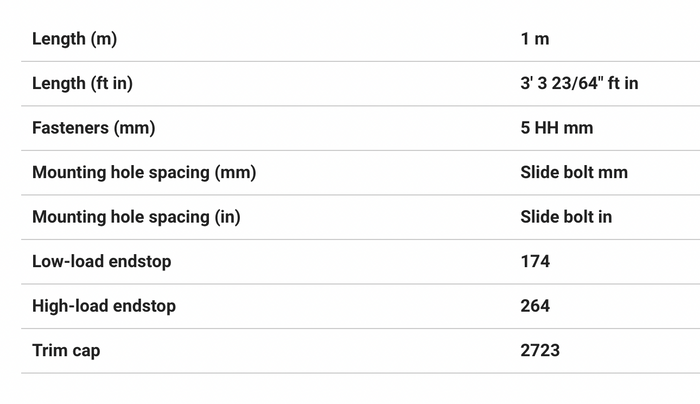Select the 1 m value
This screenshot has height=404, width=700.
pos(534,39)
